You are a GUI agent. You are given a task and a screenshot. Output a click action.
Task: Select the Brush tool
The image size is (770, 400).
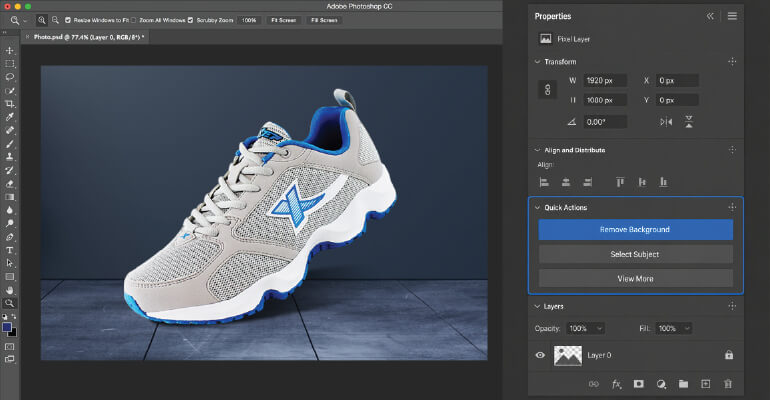click(x=9, y=144)
